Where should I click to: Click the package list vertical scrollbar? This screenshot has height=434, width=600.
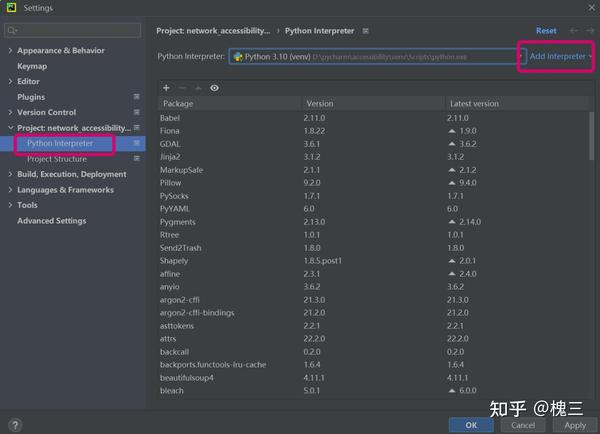592,136
